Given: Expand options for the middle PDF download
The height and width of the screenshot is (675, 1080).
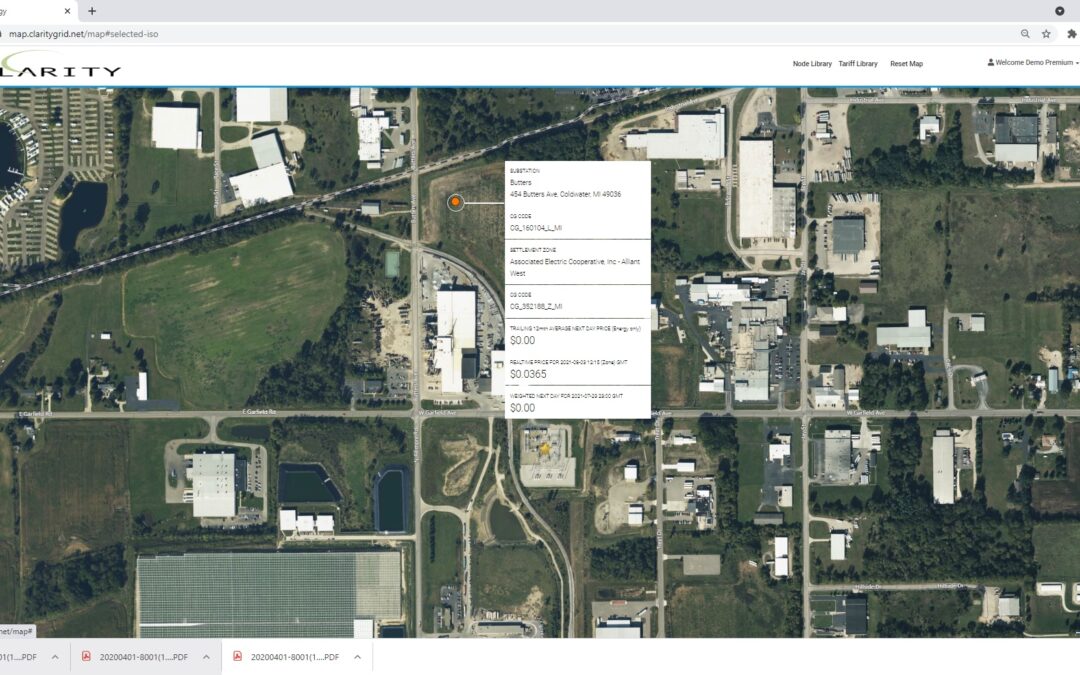Looking at the screenshot, I should pyautogui.click(x=206, y=657).
